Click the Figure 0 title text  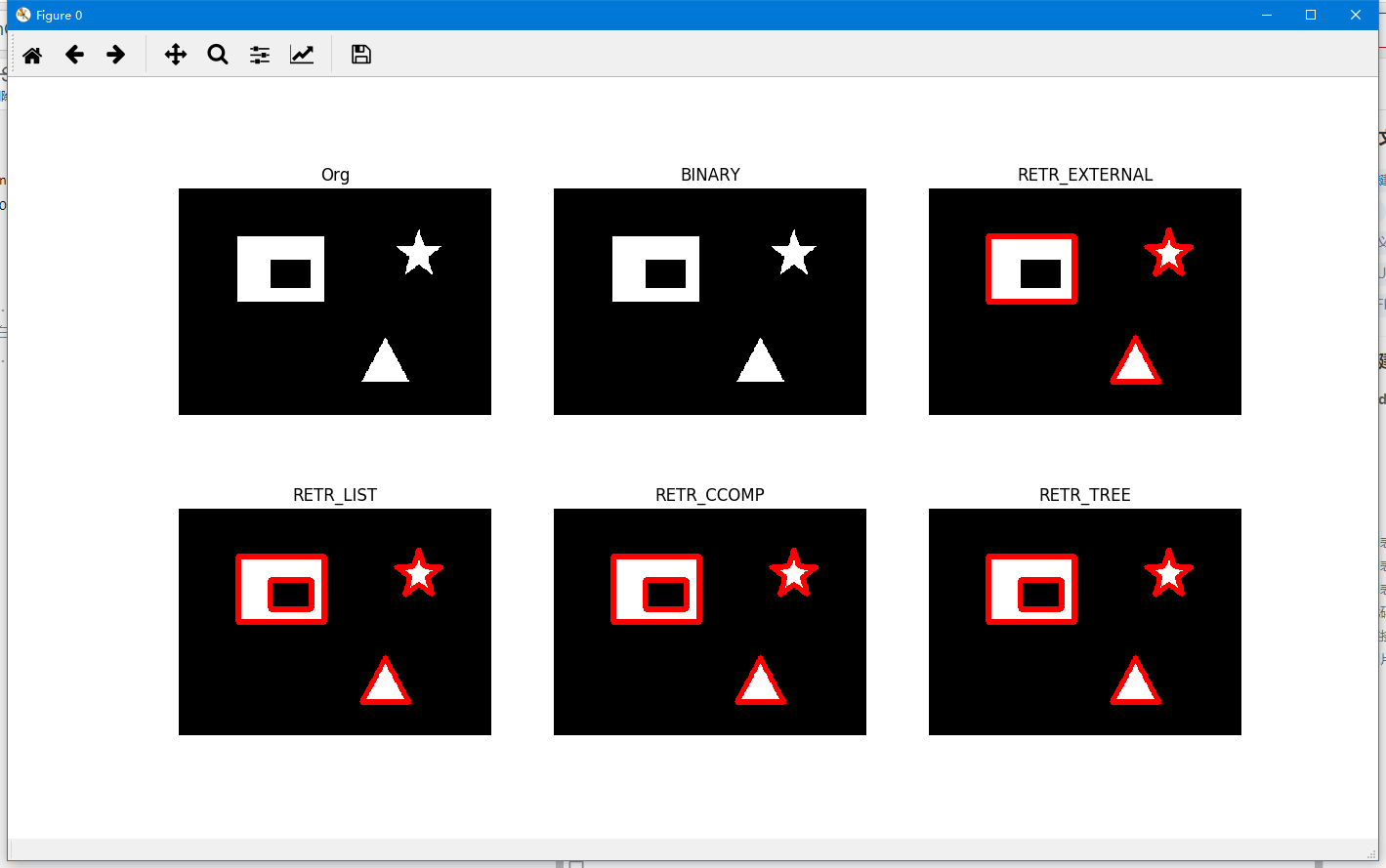(x=59, y=15)
